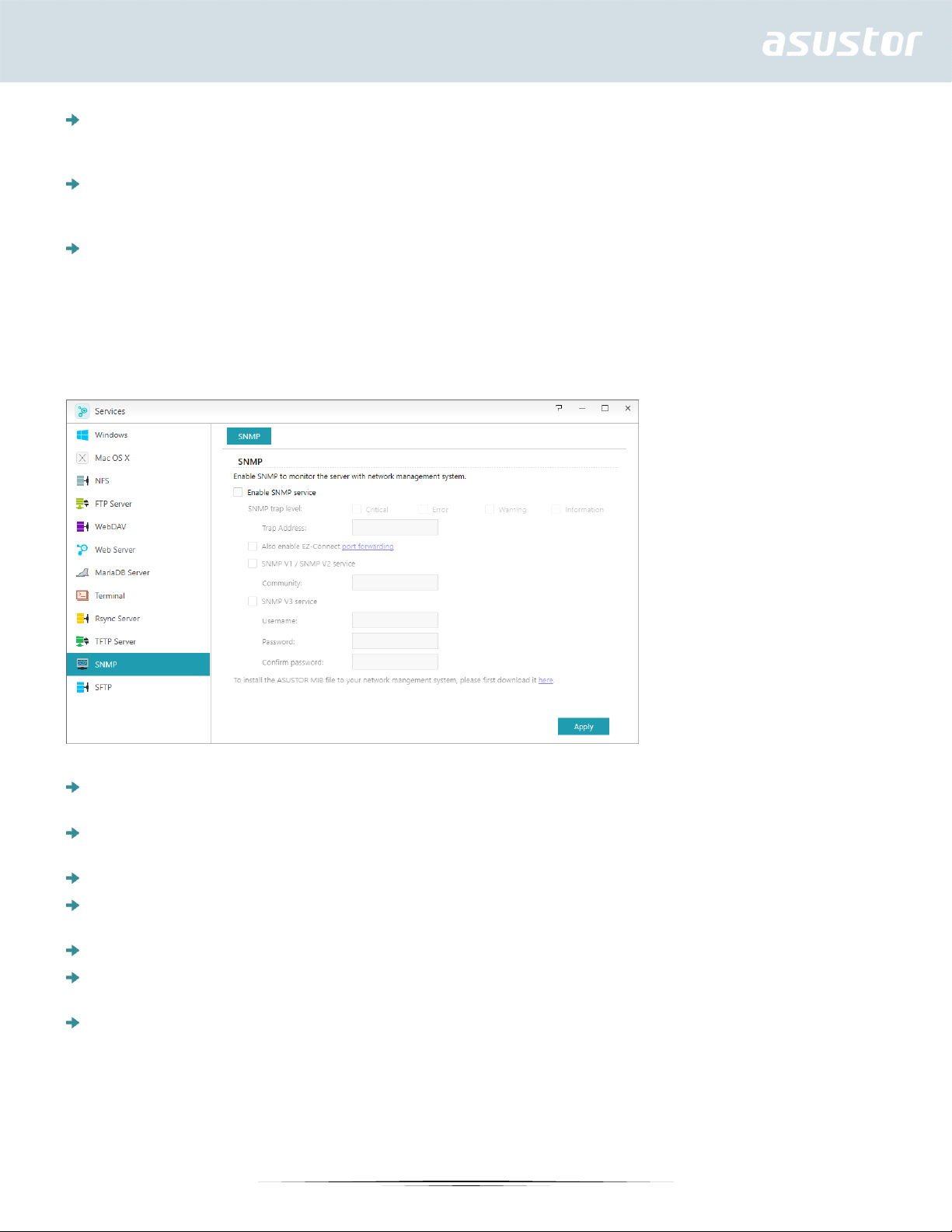Screen dimensions: 952x1232
Task: Click the 'Enable SNMP to monitor the server' description
Action: coord(350,476)
